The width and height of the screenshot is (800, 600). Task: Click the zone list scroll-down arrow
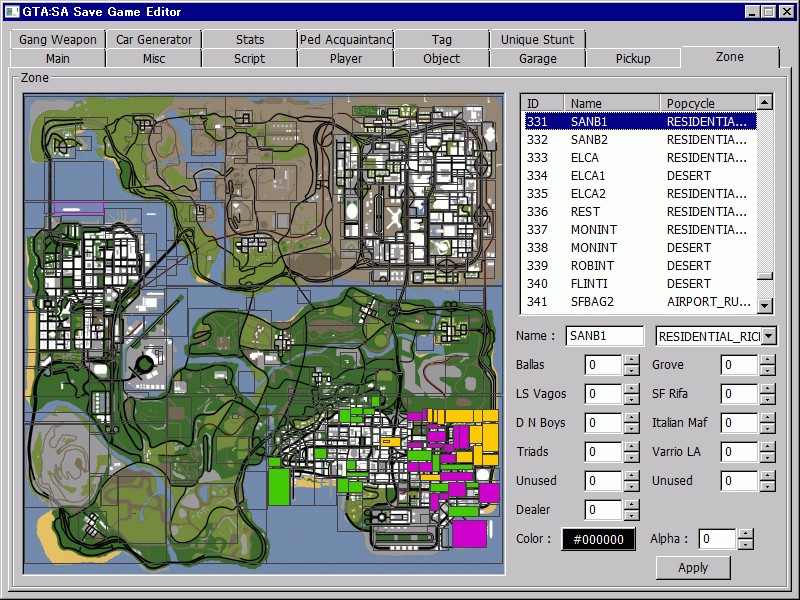pyautogui.click(x=764, y=305)
